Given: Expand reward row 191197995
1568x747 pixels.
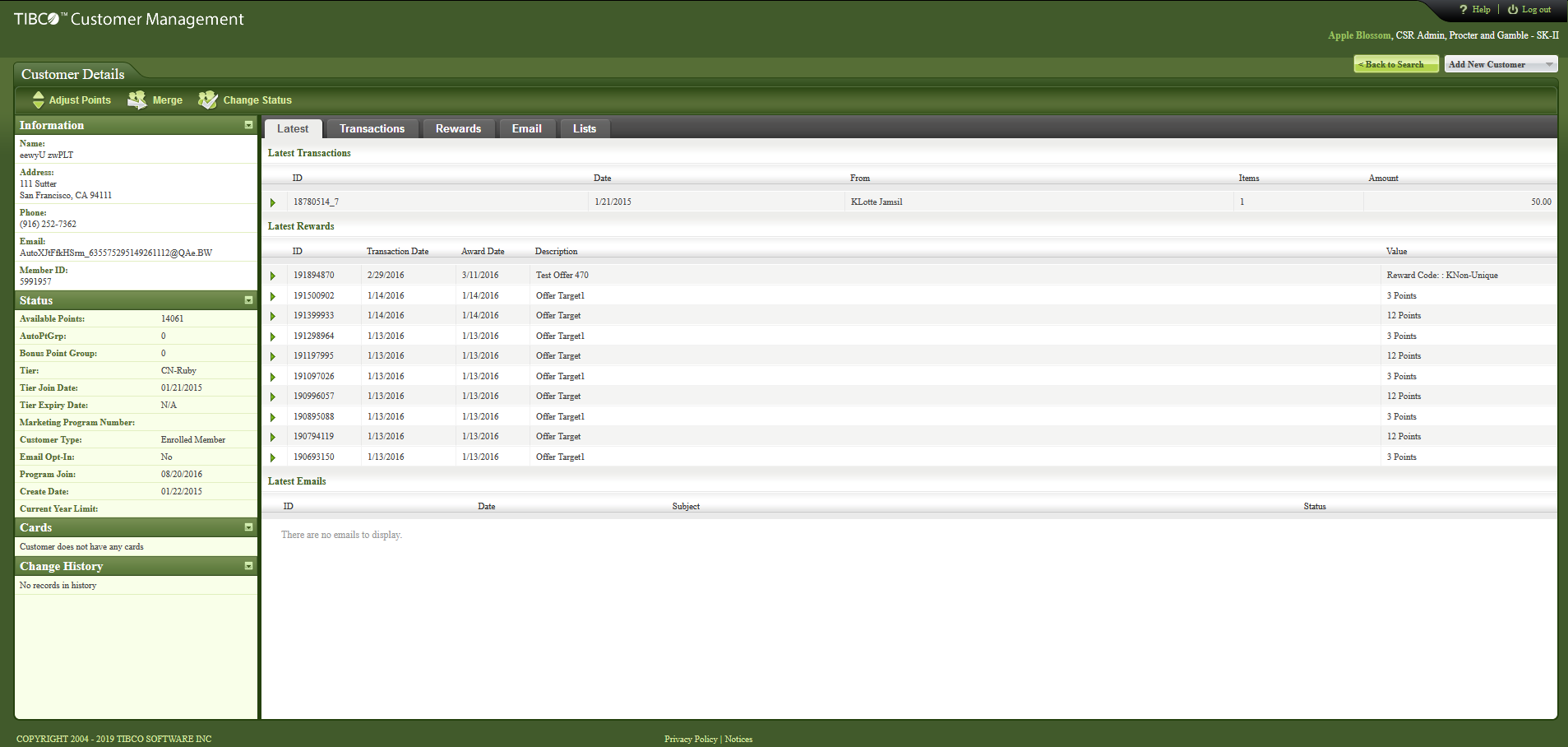Looking at the screenshot, I should point(273,356).
